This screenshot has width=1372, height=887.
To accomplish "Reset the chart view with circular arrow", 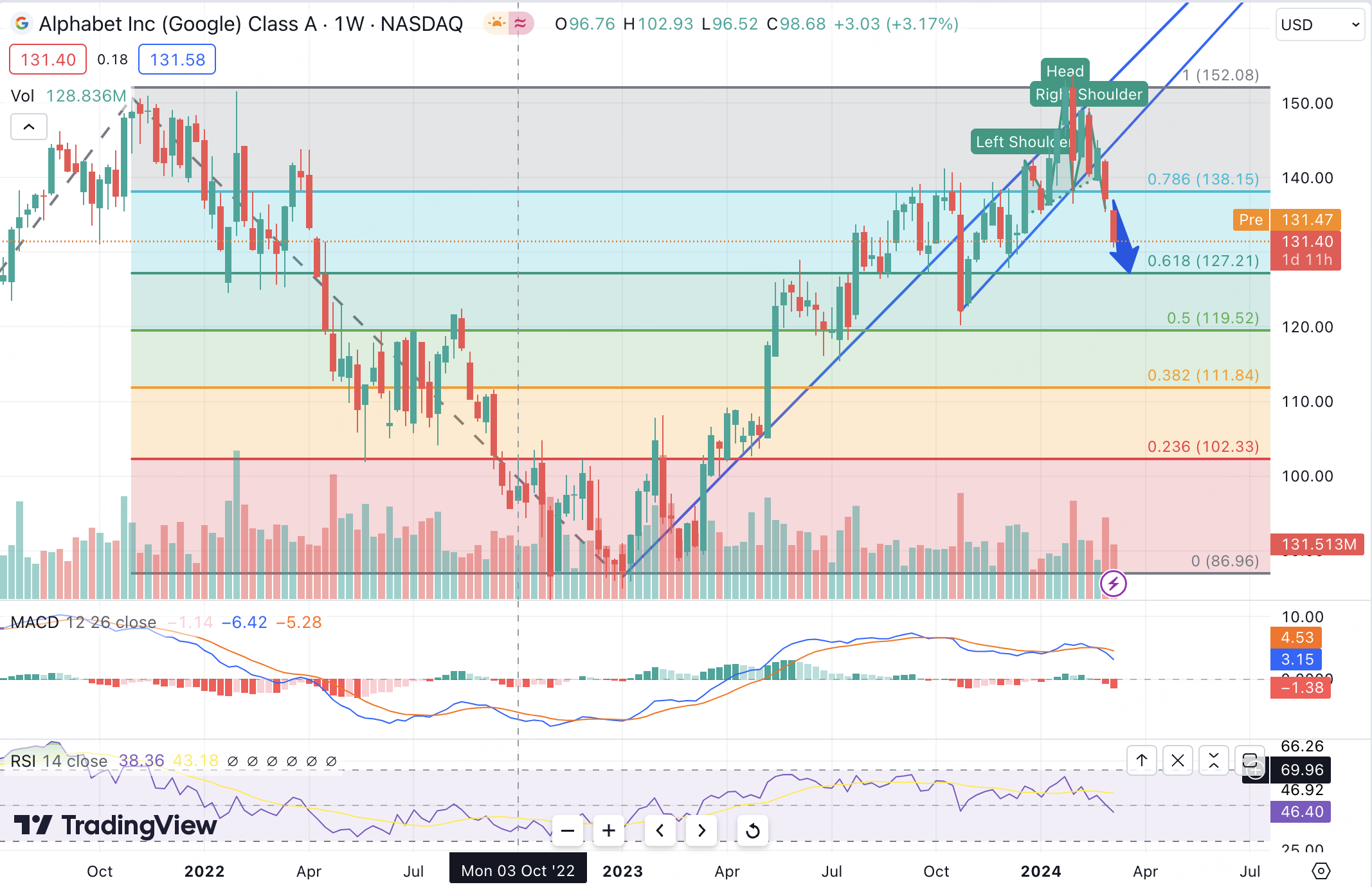I will [x=752, y=830].
